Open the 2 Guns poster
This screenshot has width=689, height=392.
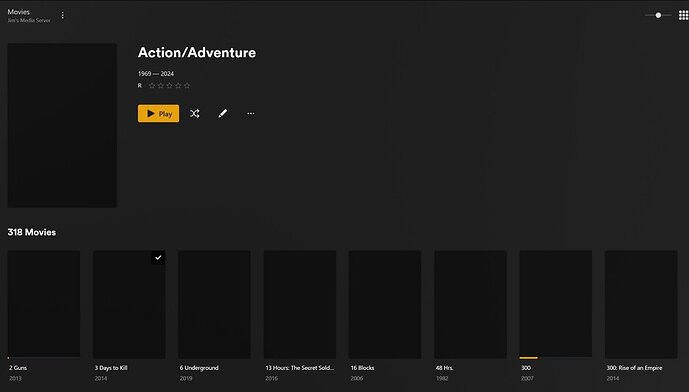click(x=44, y=305)
